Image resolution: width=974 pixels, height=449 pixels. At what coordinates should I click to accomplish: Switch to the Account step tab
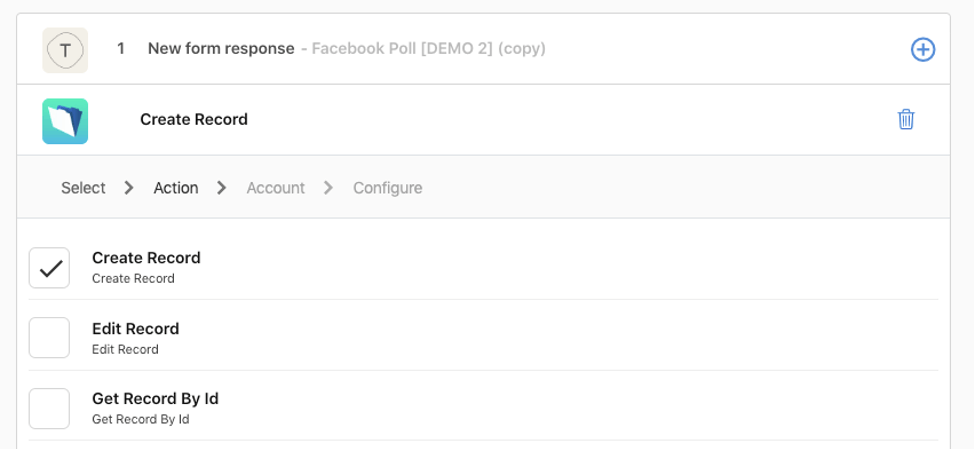point(276,188)
